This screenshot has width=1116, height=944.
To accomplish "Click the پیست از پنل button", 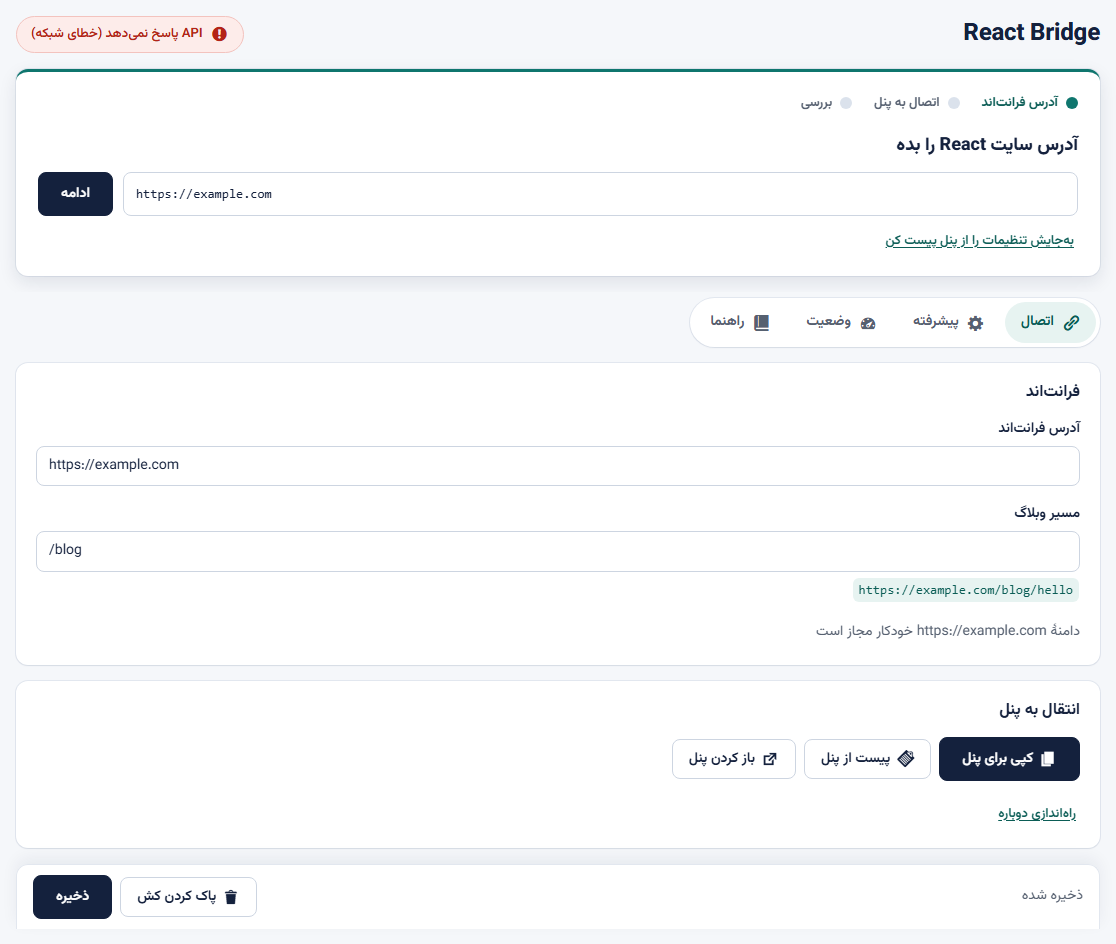I will (x=867, y=759).
